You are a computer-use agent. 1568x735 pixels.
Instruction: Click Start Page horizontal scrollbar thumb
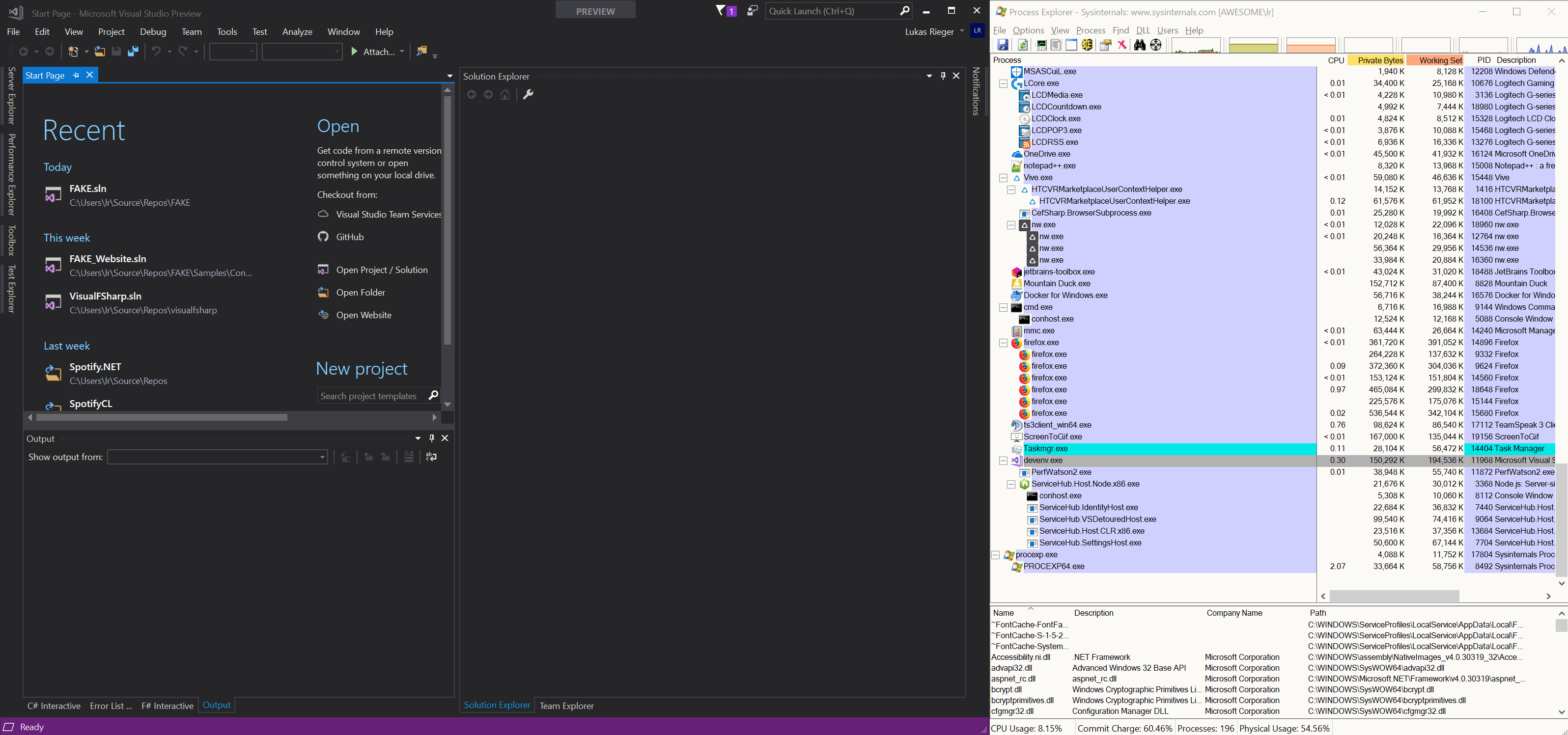point(162,417)
